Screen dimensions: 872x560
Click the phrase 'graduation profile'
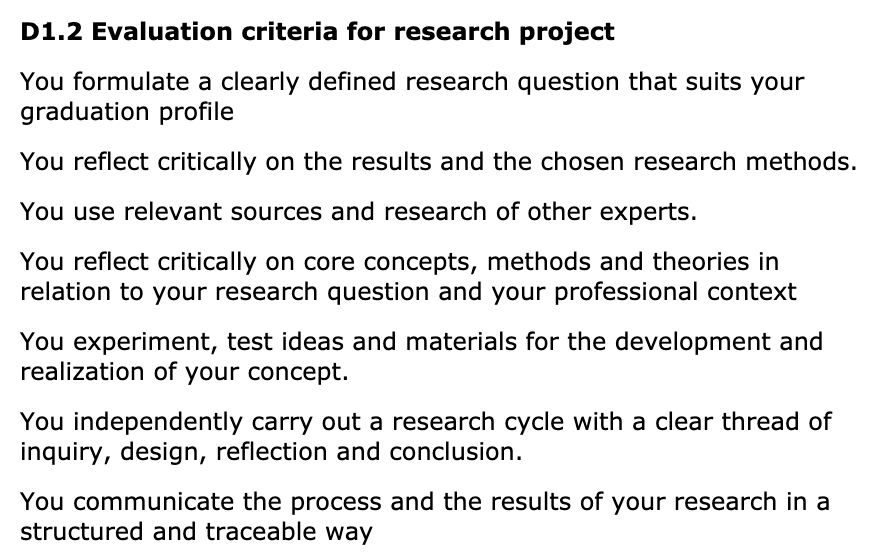127,112
